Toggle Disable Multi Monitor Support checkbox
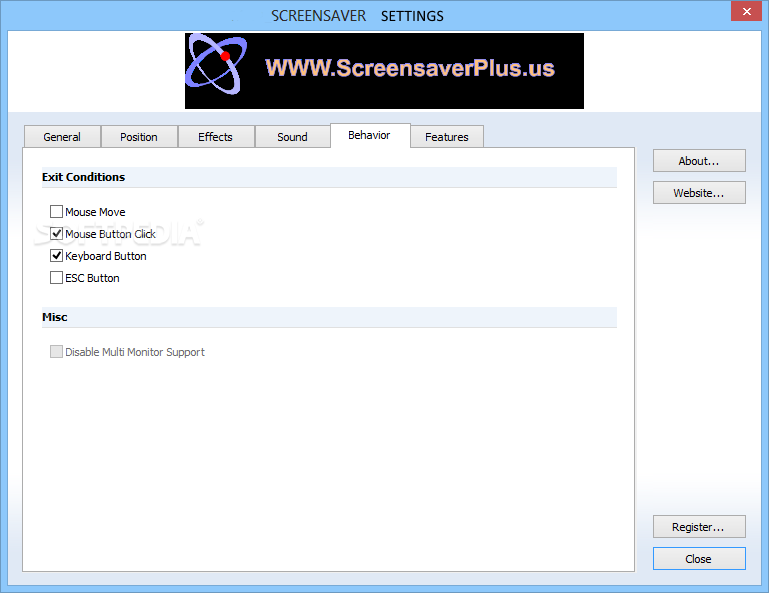Viewport: 769px width, 593px height. click(56, 352)
